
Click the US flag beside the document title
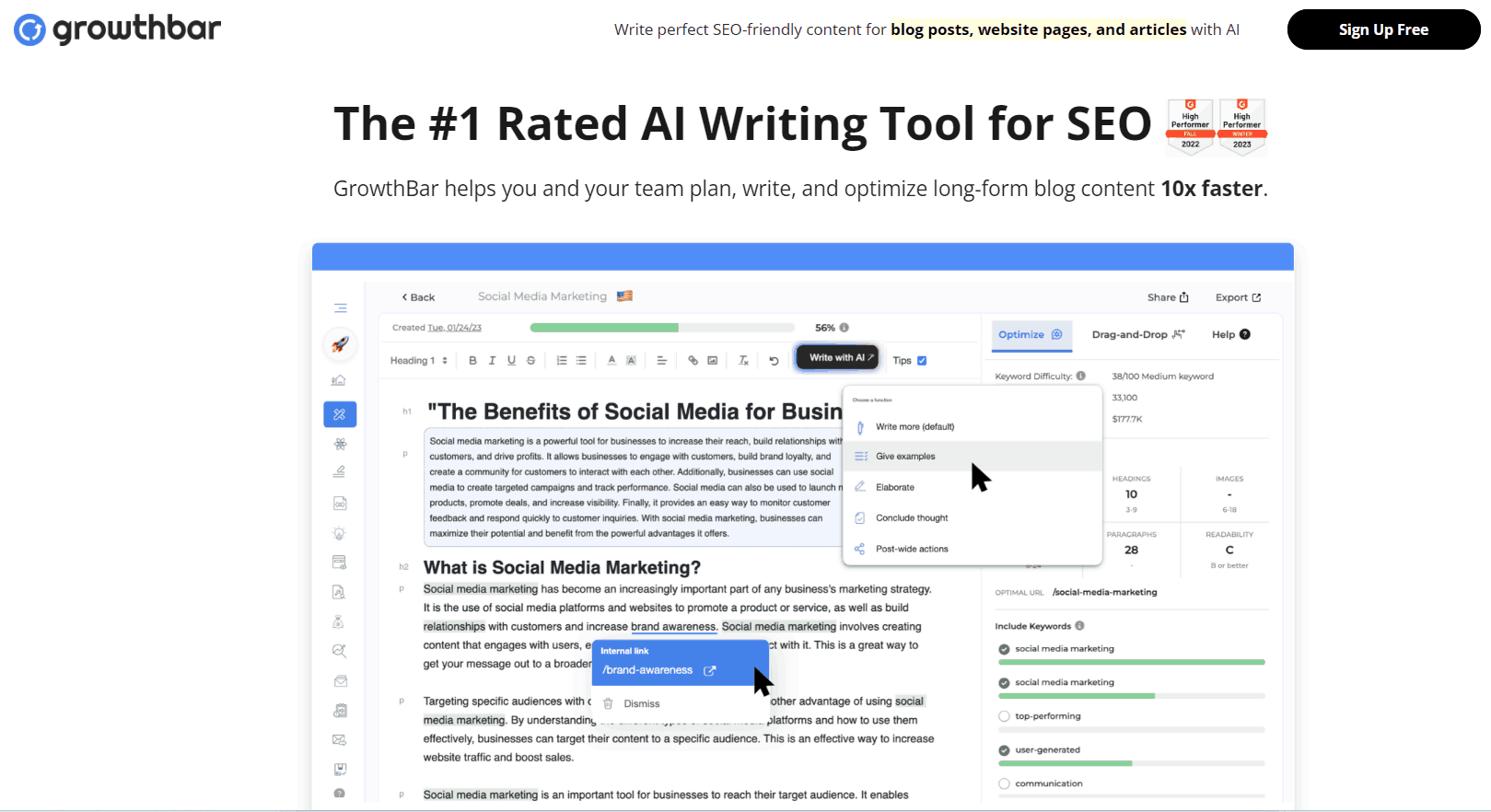click(x=624, y=296)
